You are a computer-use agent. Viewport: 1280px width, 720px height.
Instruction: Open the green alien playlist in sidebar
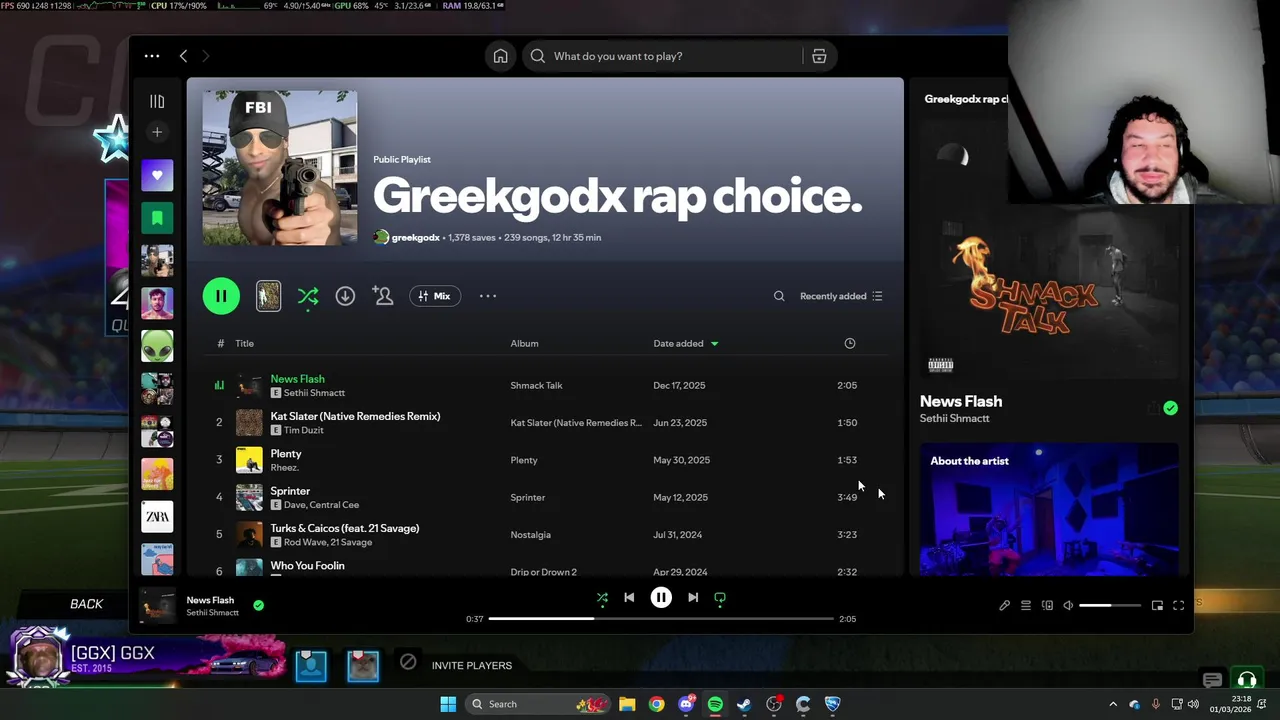157,346
